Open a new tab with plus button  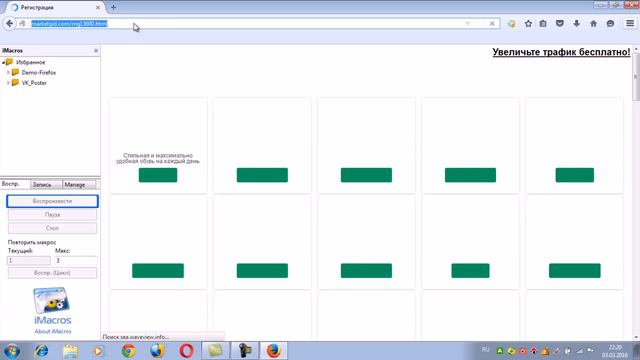(113, 7)
